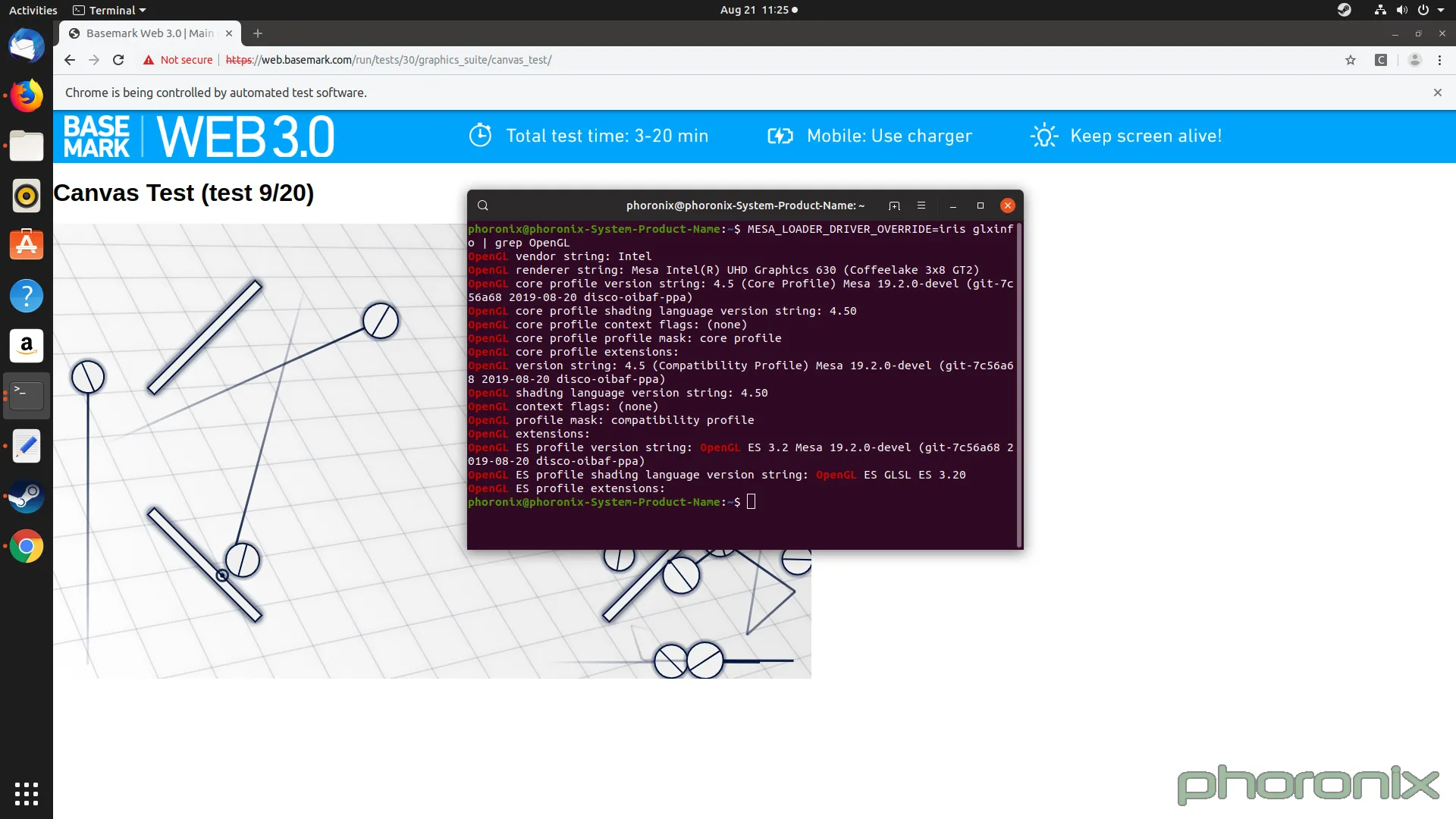1456x819 pixels.
Task: Bookmark this page with the star
Action: point(1351,60)
